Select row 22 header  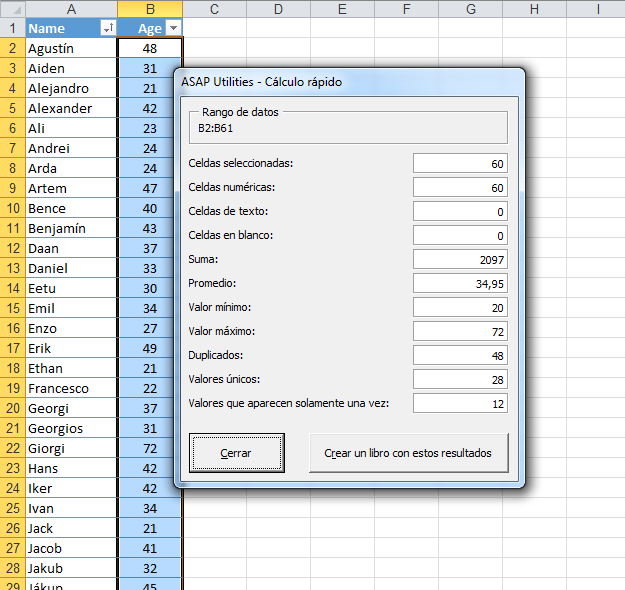pyautogui.click(x=13, y=448)
